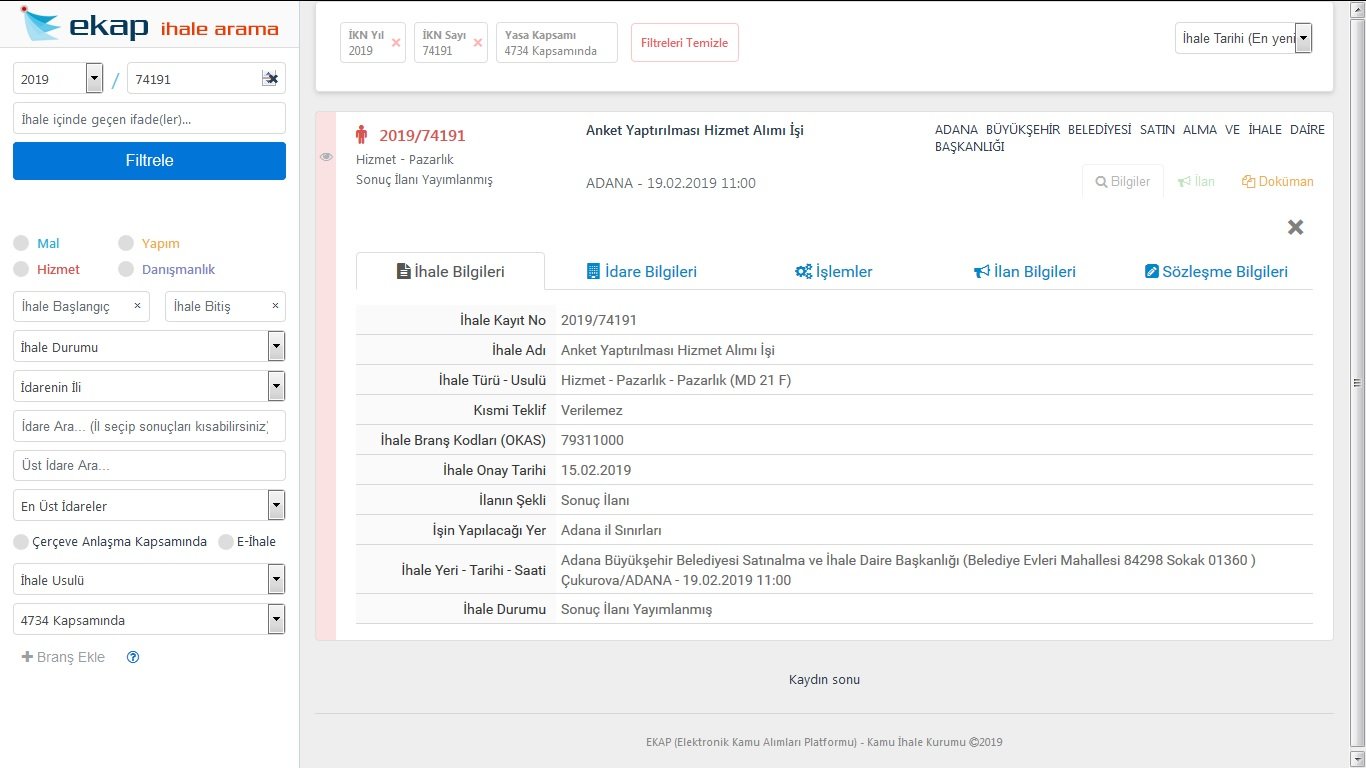Open the Bilgiler search button

tap(1123, 181)
